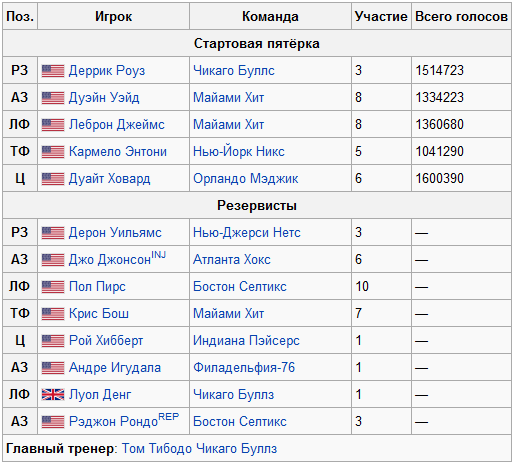Follow the Нью-Джерси Нетс team link
515x464 pixels.
click(247, 233)
